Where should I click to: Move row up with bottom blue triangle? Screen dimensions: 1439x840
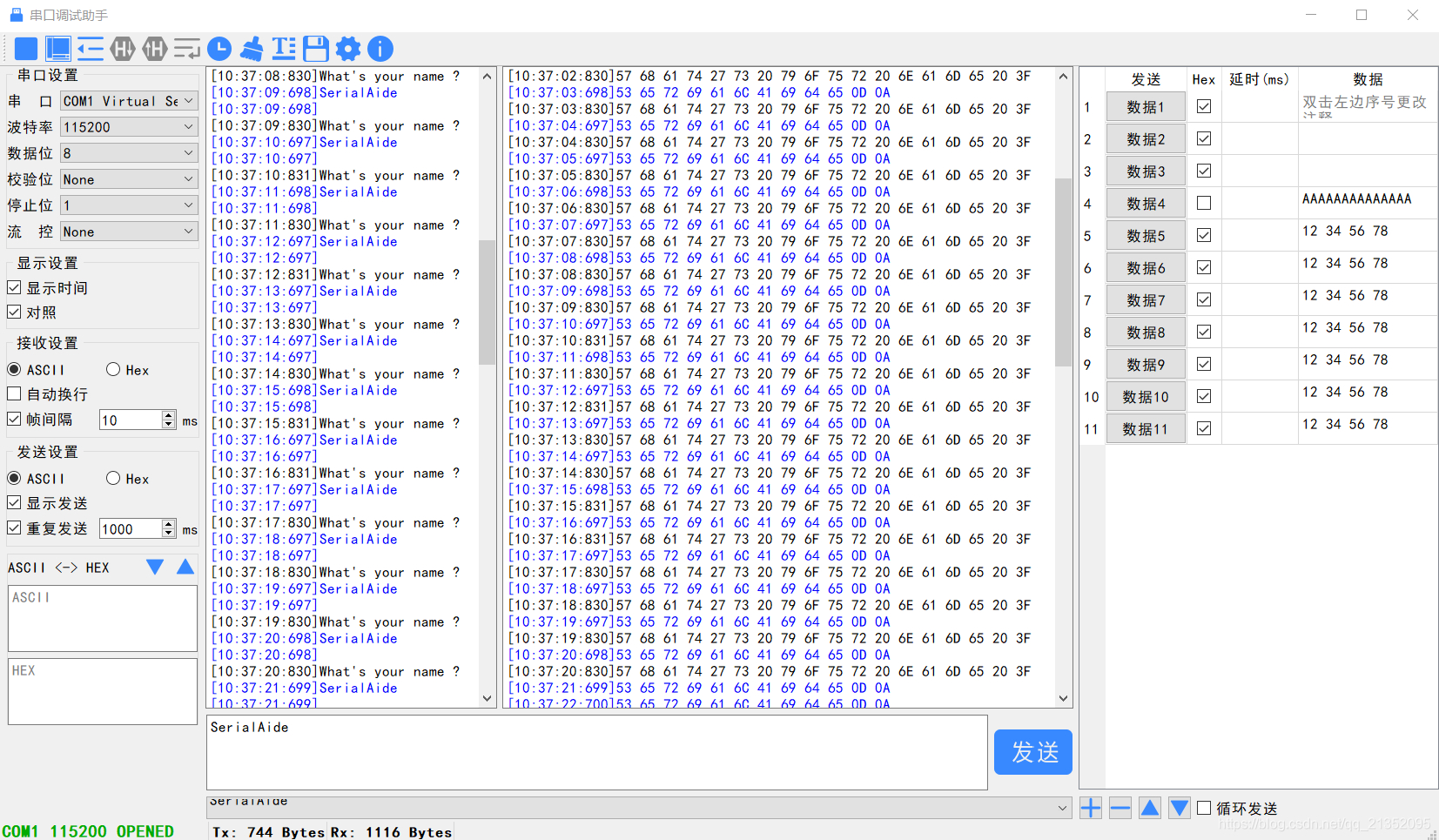coord(1150,808)
